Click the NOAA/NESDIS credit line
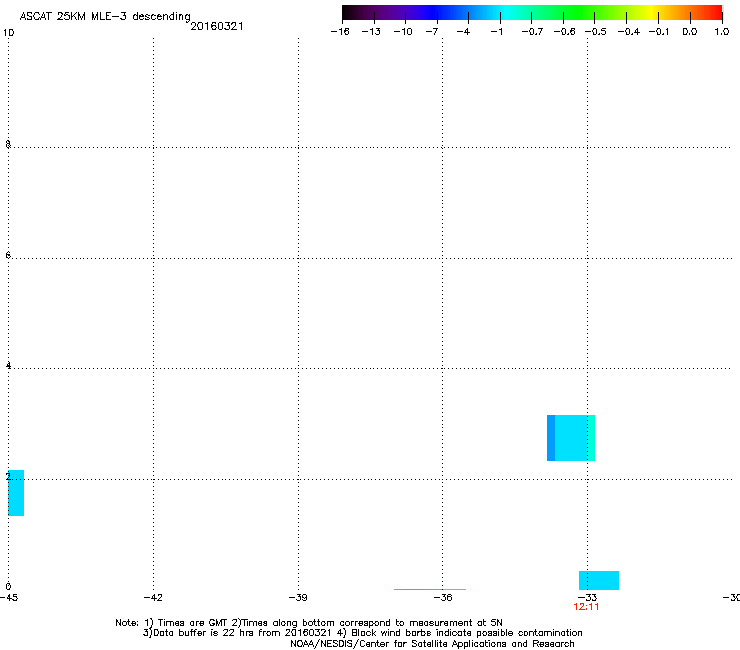This screenshot has width=740, height=650. coord(432,644)
